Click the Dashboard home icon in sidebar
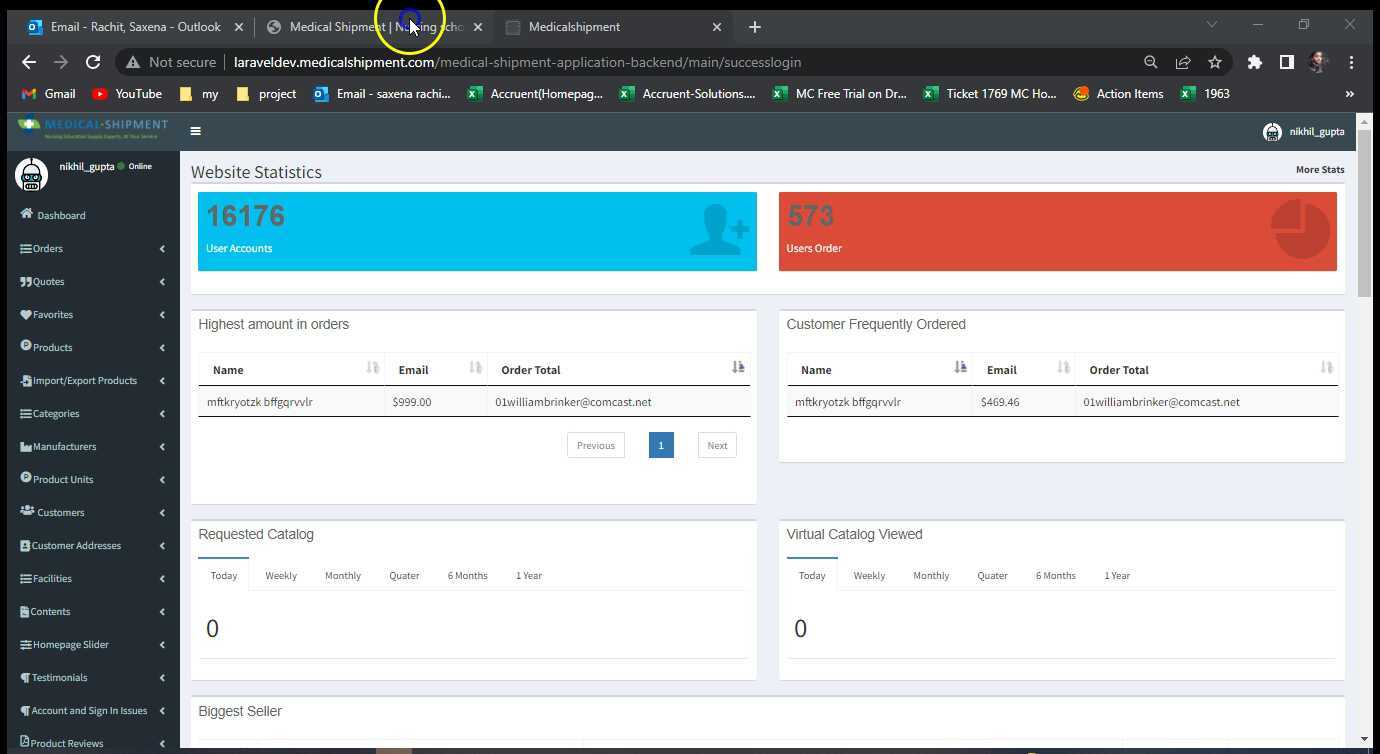The height and width of the screenshot is (754, 1380). tap(27, 215)
